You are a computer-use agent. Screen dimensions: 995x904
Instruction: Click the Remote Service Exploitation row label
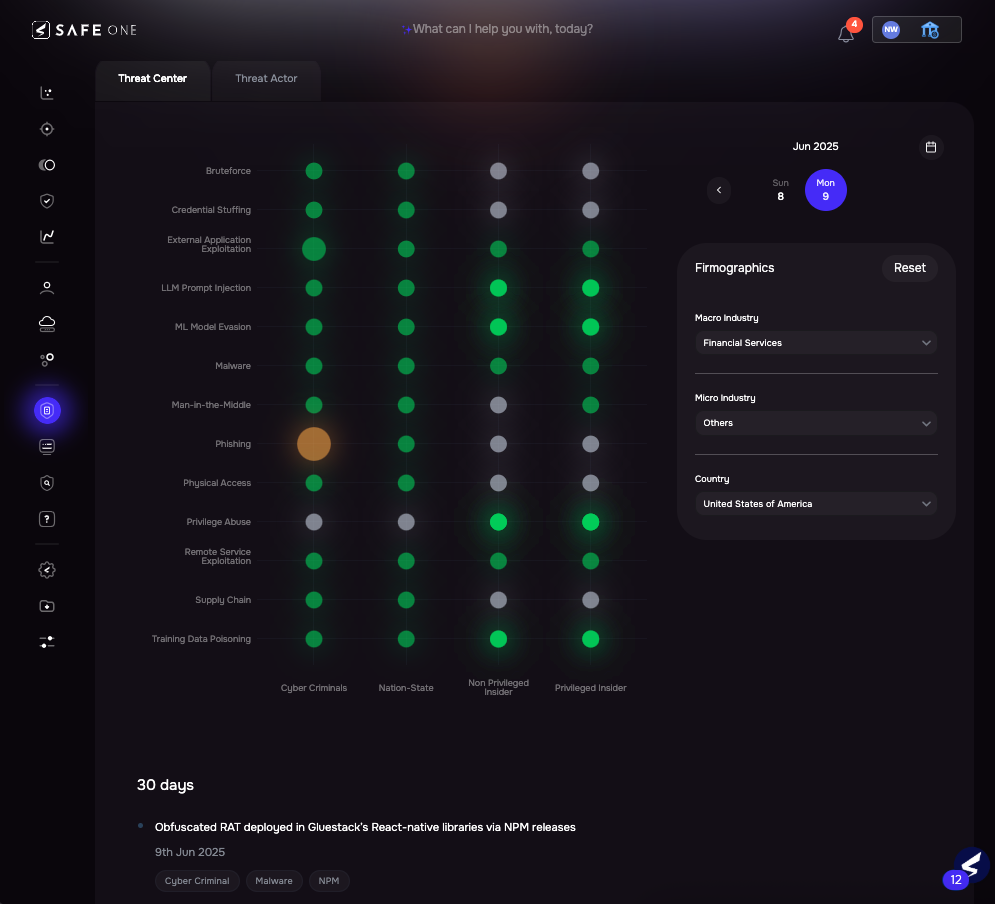coord(218,556)
